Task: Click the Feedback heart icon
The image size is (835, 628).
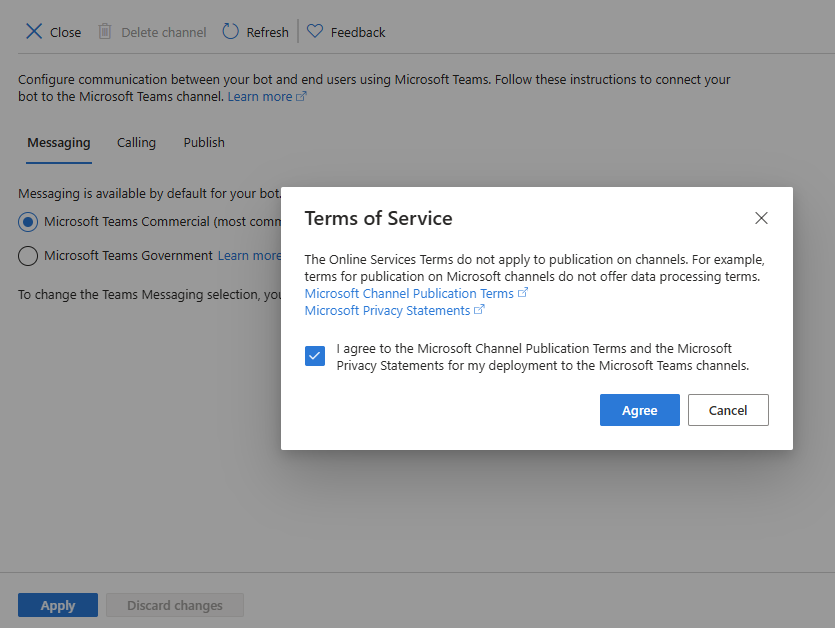Action: click(x=315, y=32)
